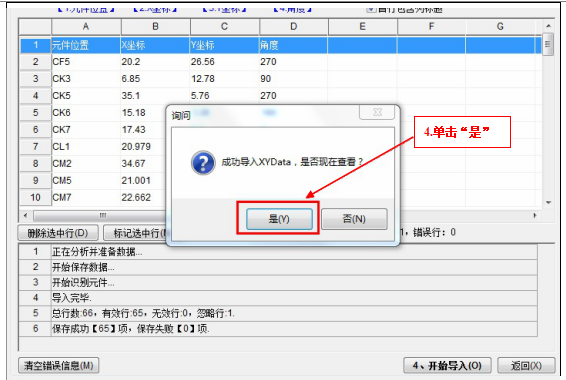Close the 询问 dialog with X
Viewport: 566px width, 380px height.
click(377, 112)
